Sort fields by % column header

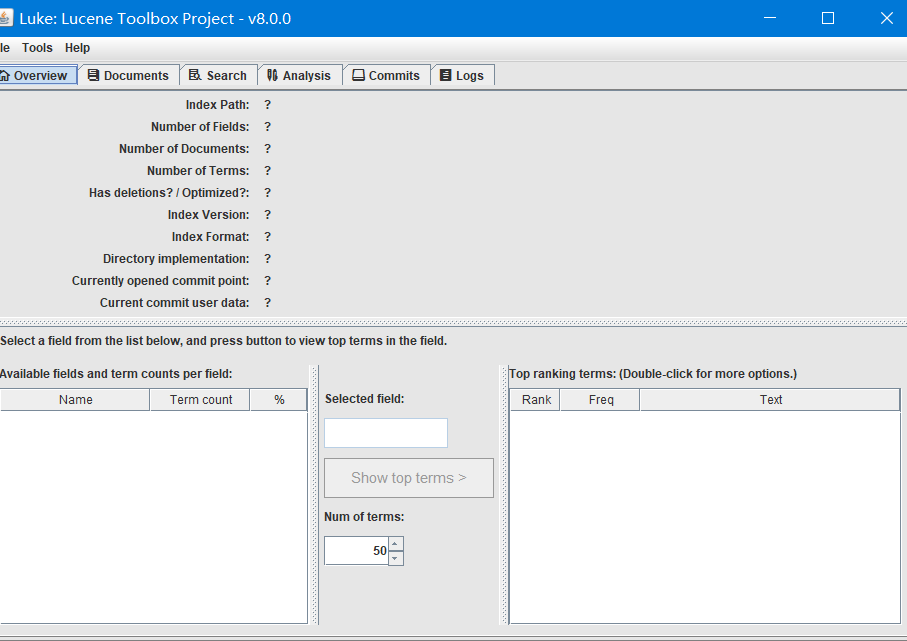coord(279,400)
